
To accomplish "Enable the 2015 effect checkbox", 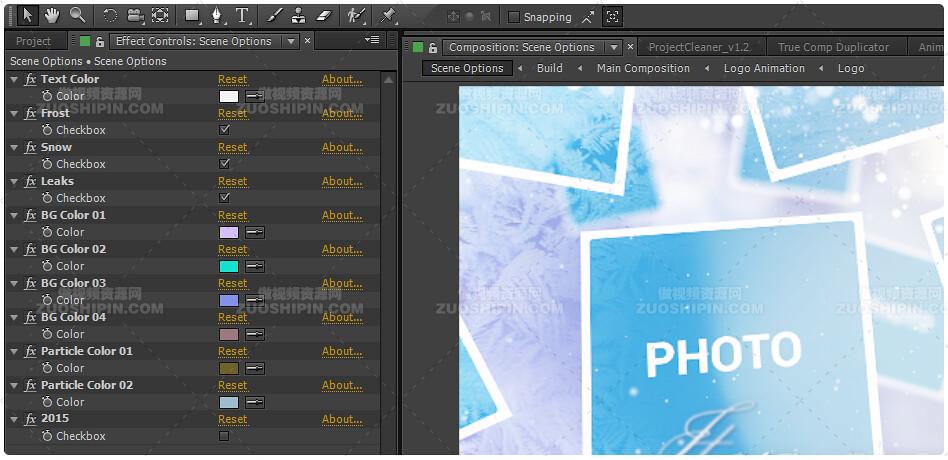I will [224, 436].
